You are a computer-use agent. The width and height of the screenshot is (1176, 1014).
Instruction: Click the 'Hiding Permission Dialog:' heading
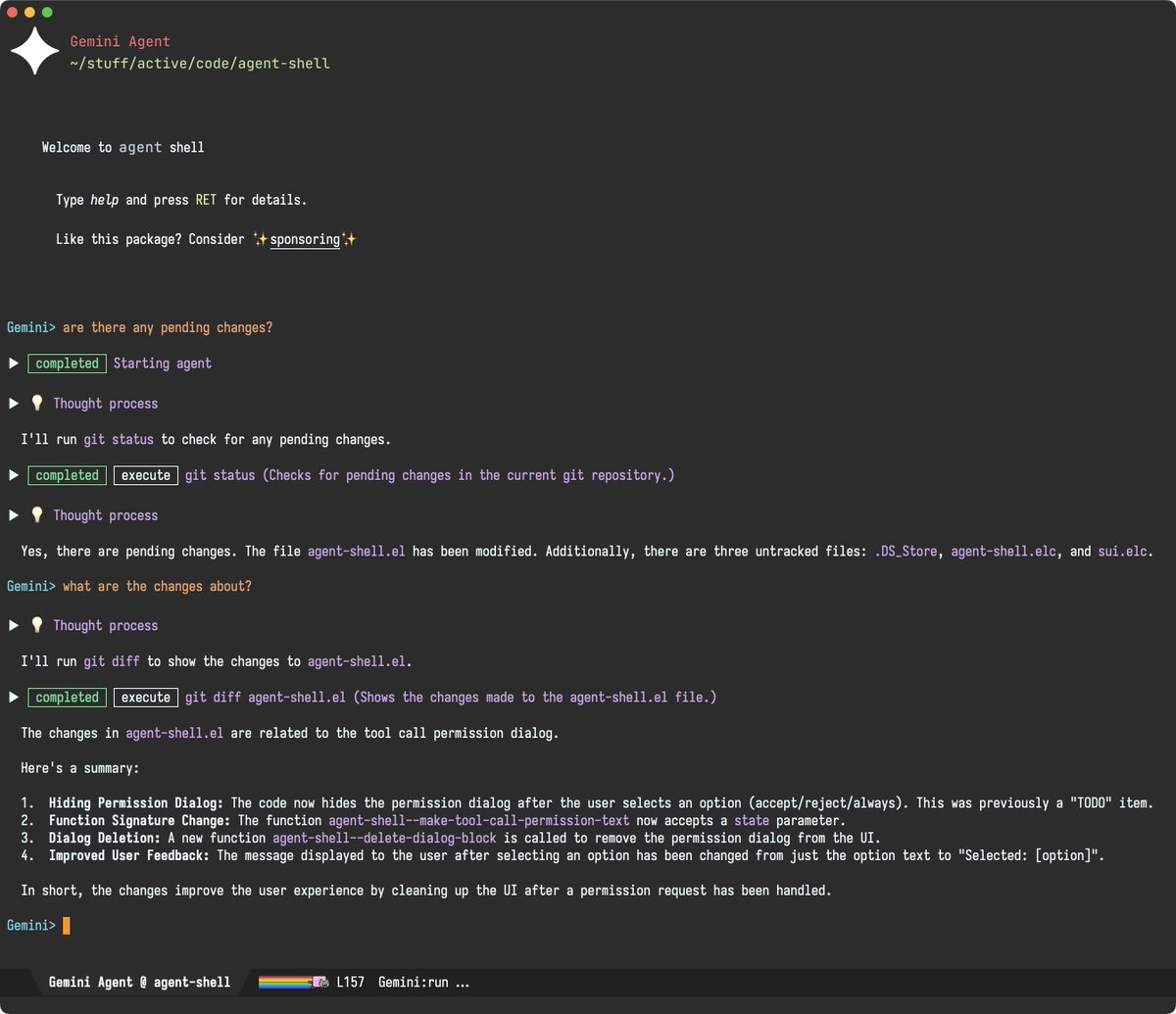tap(136, 802)
